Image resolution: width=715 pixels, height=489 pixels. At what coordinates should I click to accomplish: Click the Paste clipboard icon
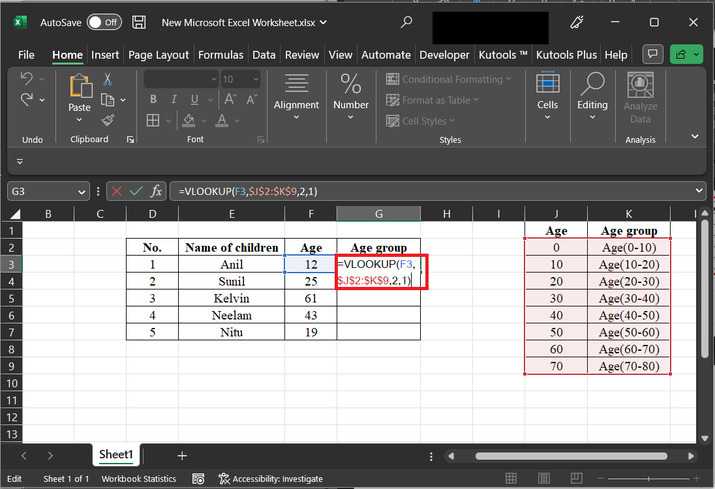point(79,88)
